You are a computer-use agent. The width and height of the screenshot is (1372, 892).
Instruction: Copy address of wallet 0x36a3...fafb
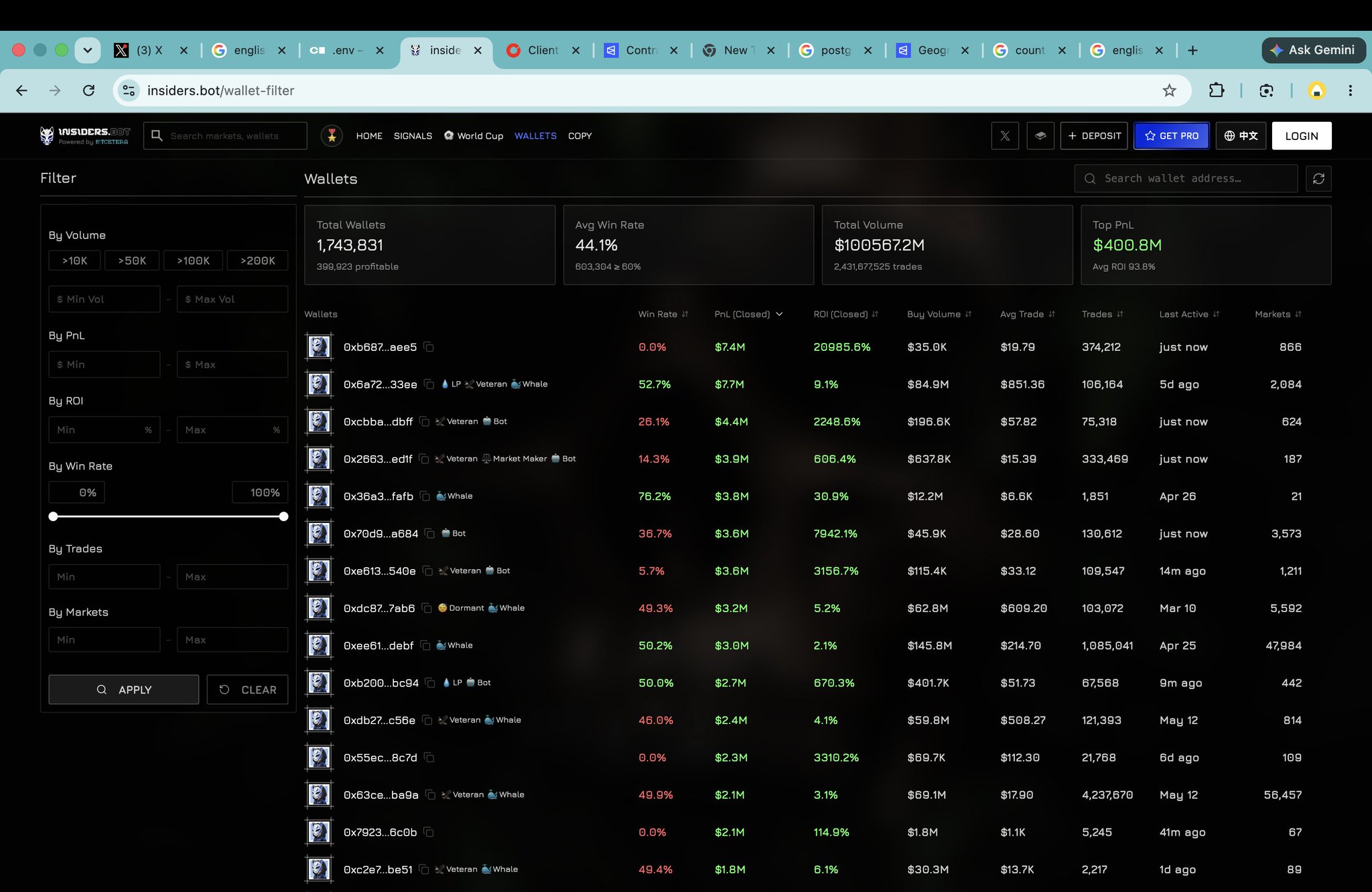(425, 496)
